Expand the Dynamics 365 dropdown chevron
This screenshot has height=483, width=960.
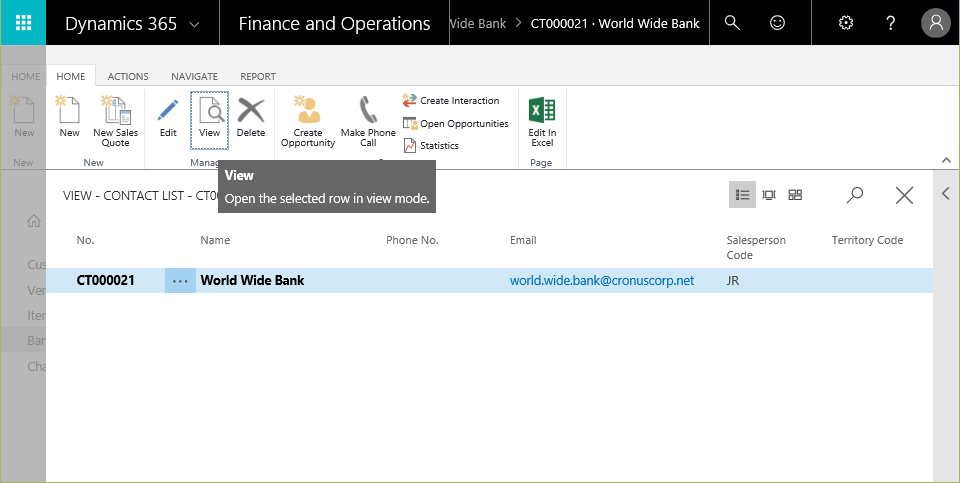coord(194,24)
